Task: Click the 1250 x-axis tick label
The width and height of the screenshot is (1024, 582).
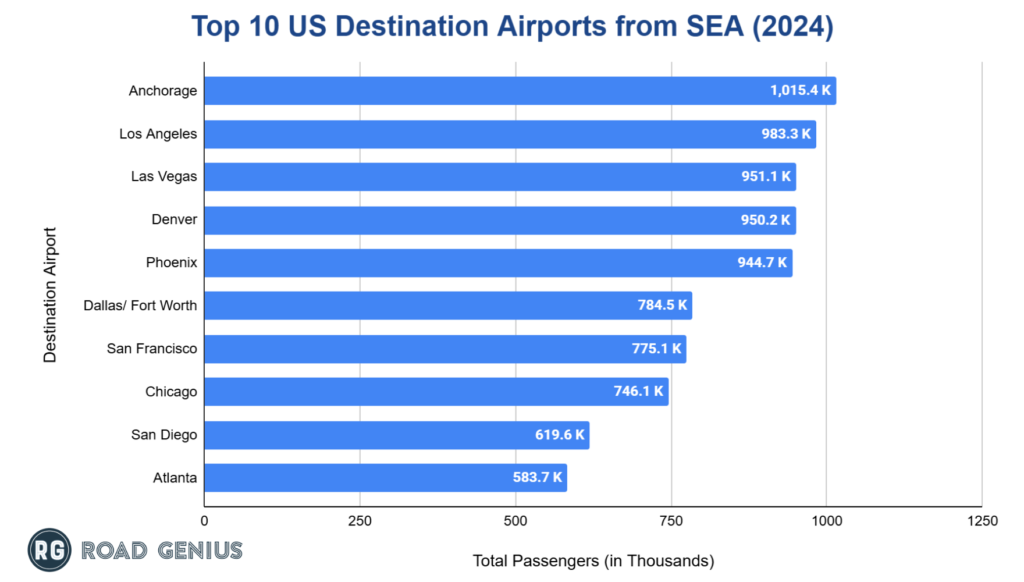Action: (983, 520)
